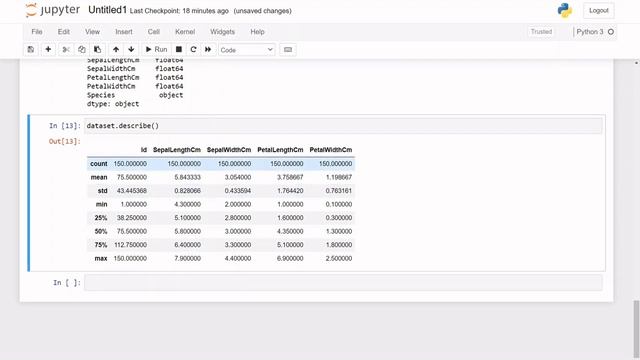Viewport: 640px width, 360px height.
Task: Click the empty code cell input
Action: 343,282
